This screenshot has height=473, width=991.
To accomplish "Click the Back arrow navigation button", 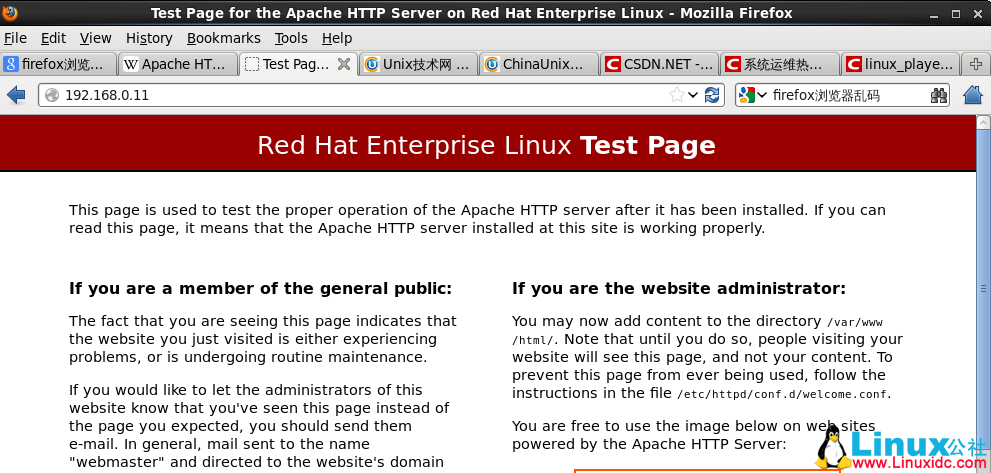I will (15, 95).
